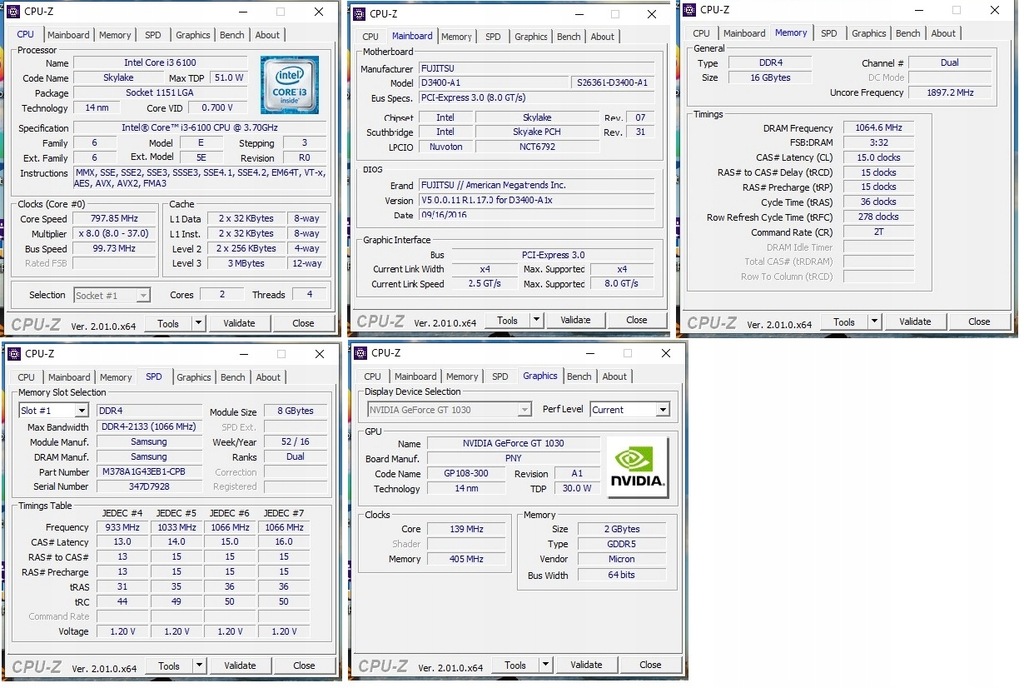
Task: Open the Tools dropdown arrow in the Memory window
Action: tap(874, 321)
